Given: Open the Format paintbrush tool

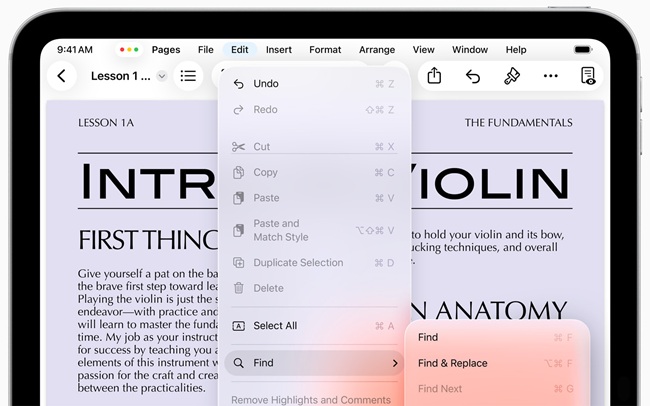Looking at the screenshot, I should pyautogui.click(x=512, y=76).
